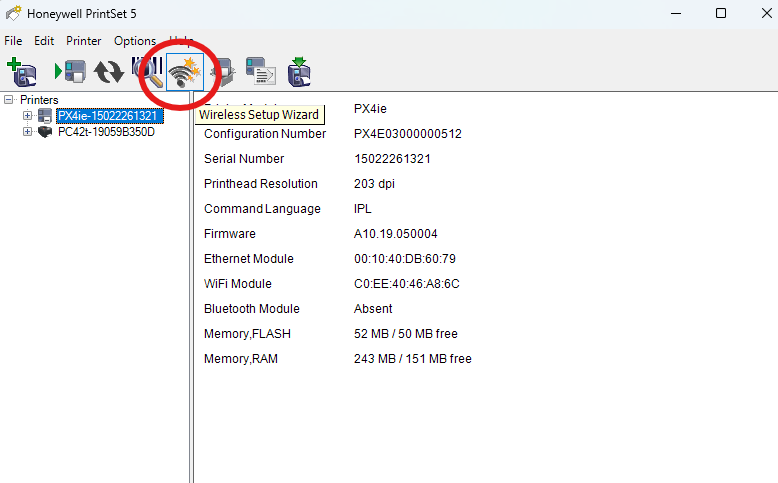Minimize the PrintSet window

(x=676, y=13)
